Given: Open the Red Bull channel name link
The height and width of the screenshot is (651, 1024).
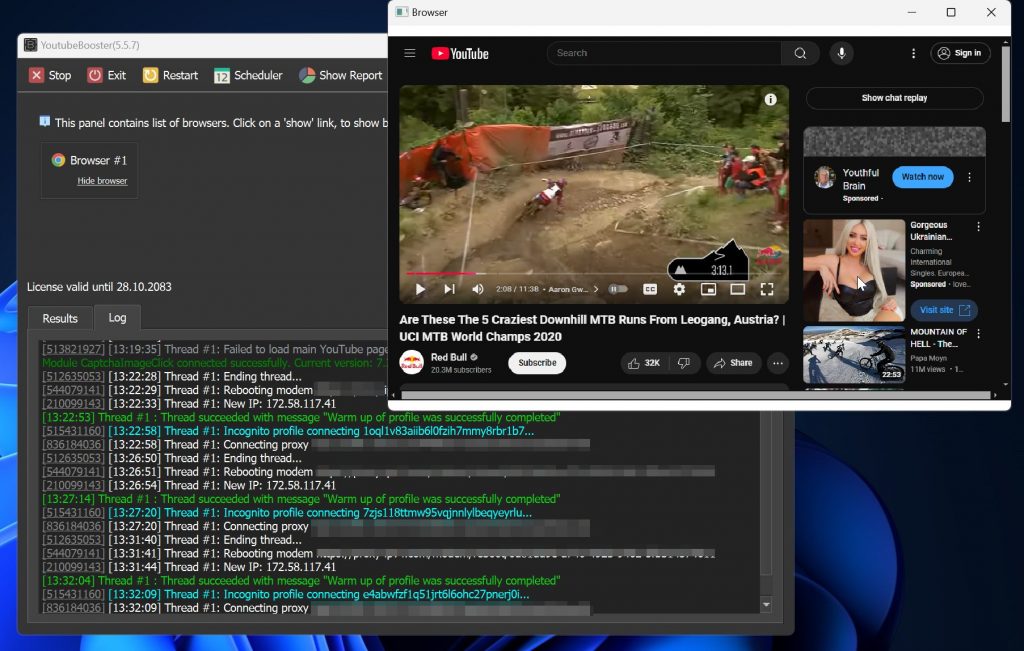Looking at the screenshot, I should 449,357.
